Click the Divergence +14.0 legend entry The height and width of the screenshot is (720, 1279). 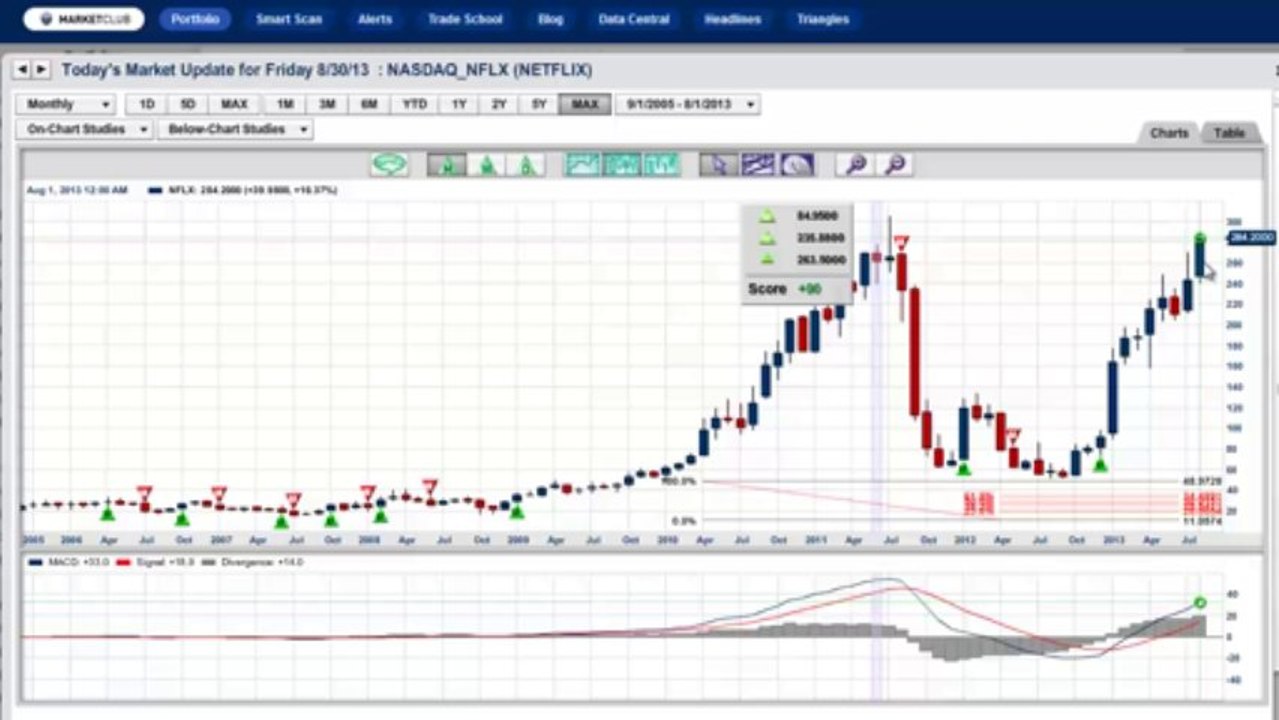tap(250, 563)
